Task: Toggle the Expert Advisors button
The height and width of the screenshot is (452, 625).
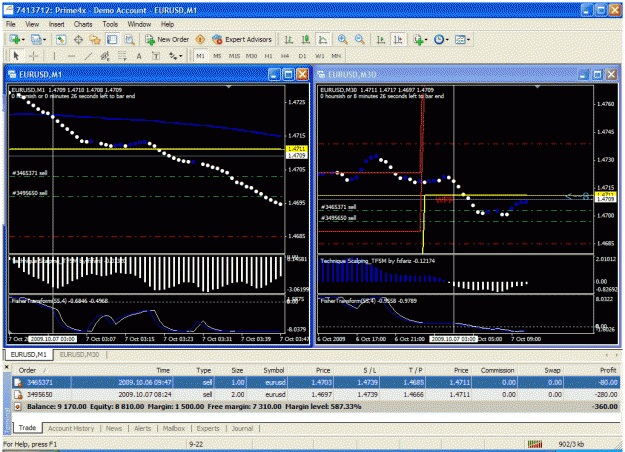Action: point(242,39)
